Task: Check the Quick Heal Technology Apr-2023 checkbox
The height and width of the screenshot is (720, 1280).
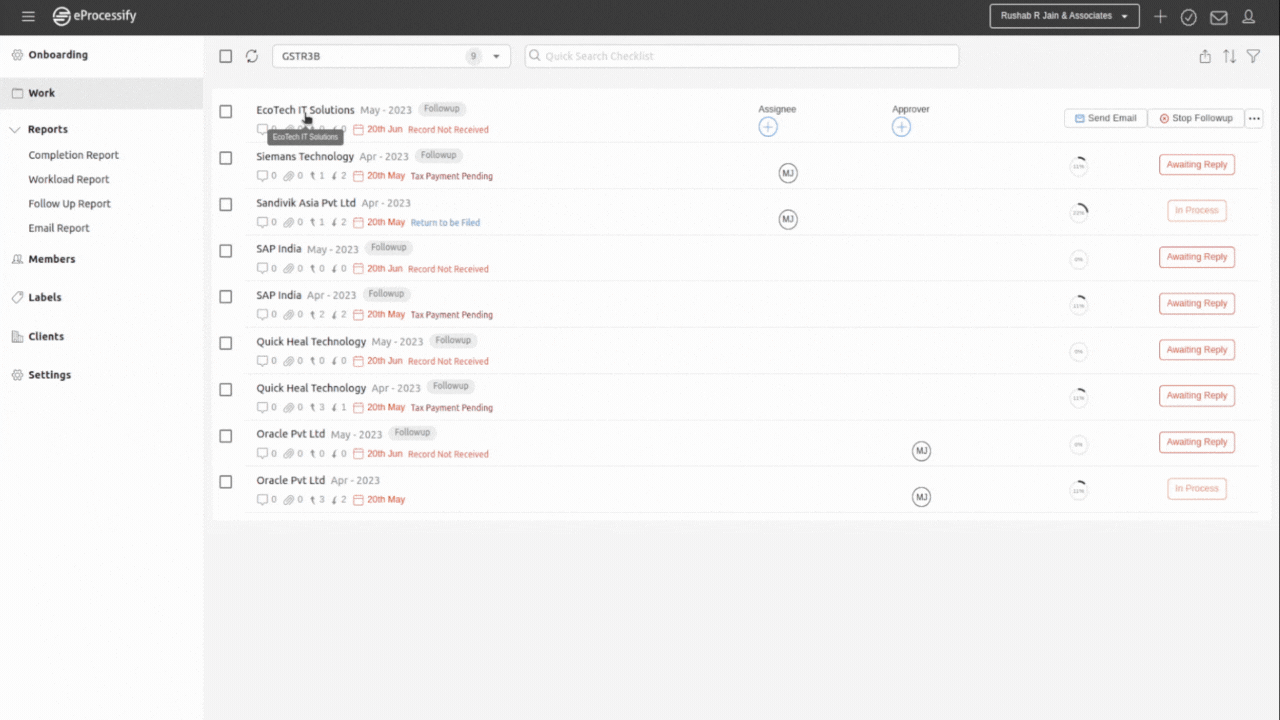Action: pos(226,389)
